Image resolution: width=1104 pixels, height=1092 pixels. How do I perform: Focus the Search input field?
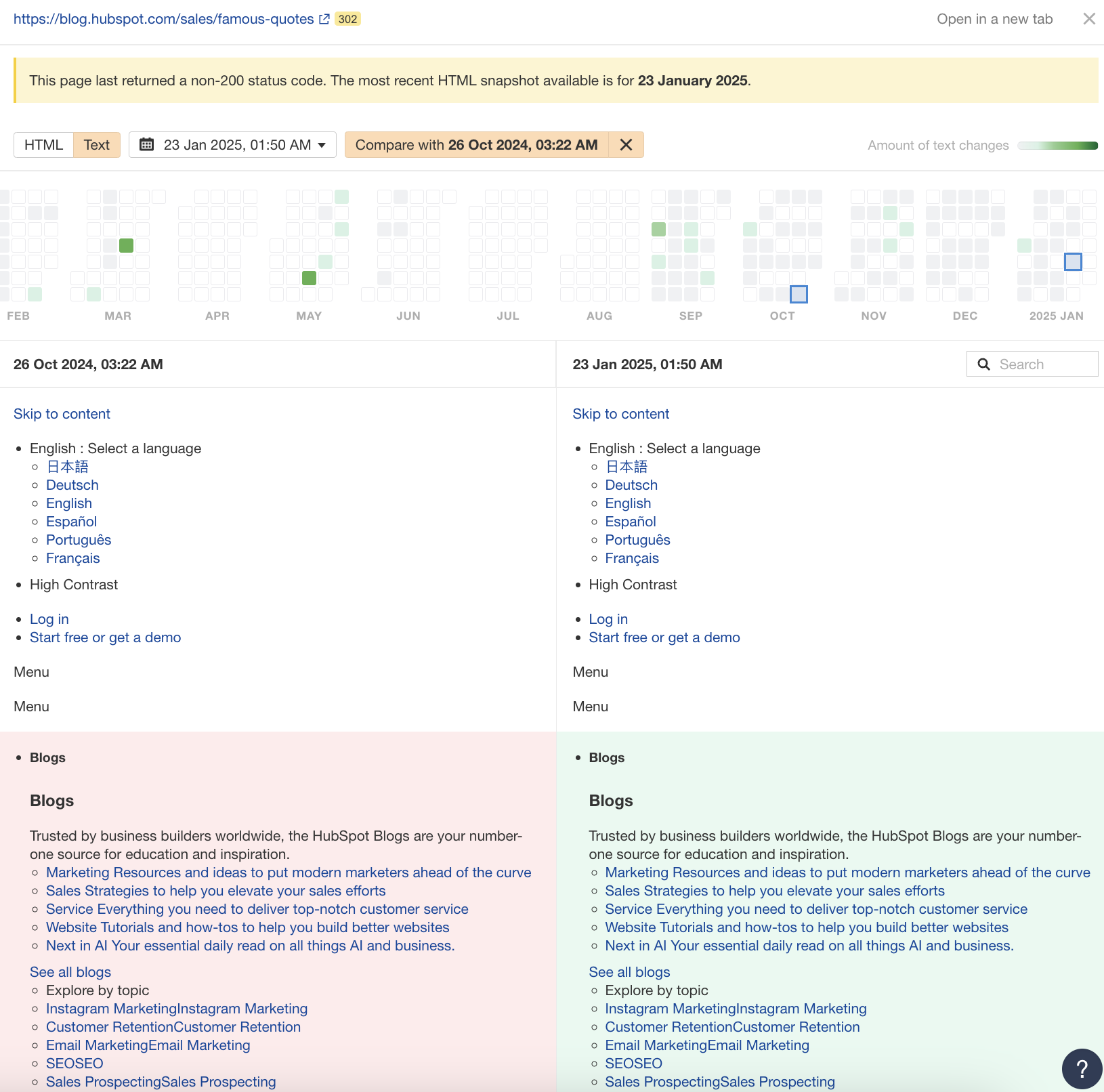click(x=1032, y=364)
